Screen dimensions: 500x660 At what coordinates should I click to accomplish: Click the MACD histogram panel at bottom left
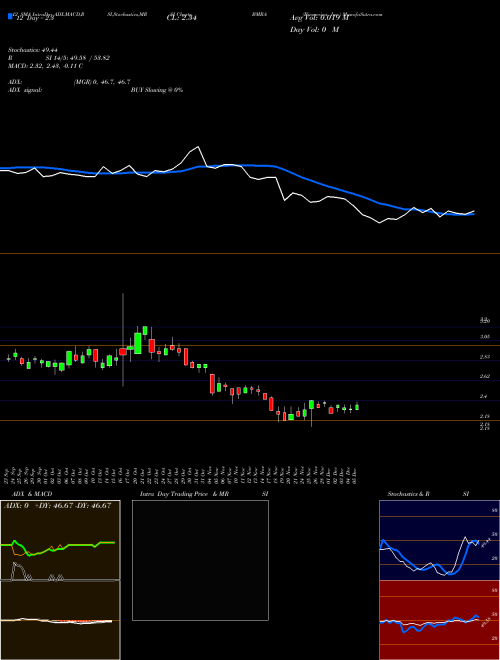(x=60, y=620)
